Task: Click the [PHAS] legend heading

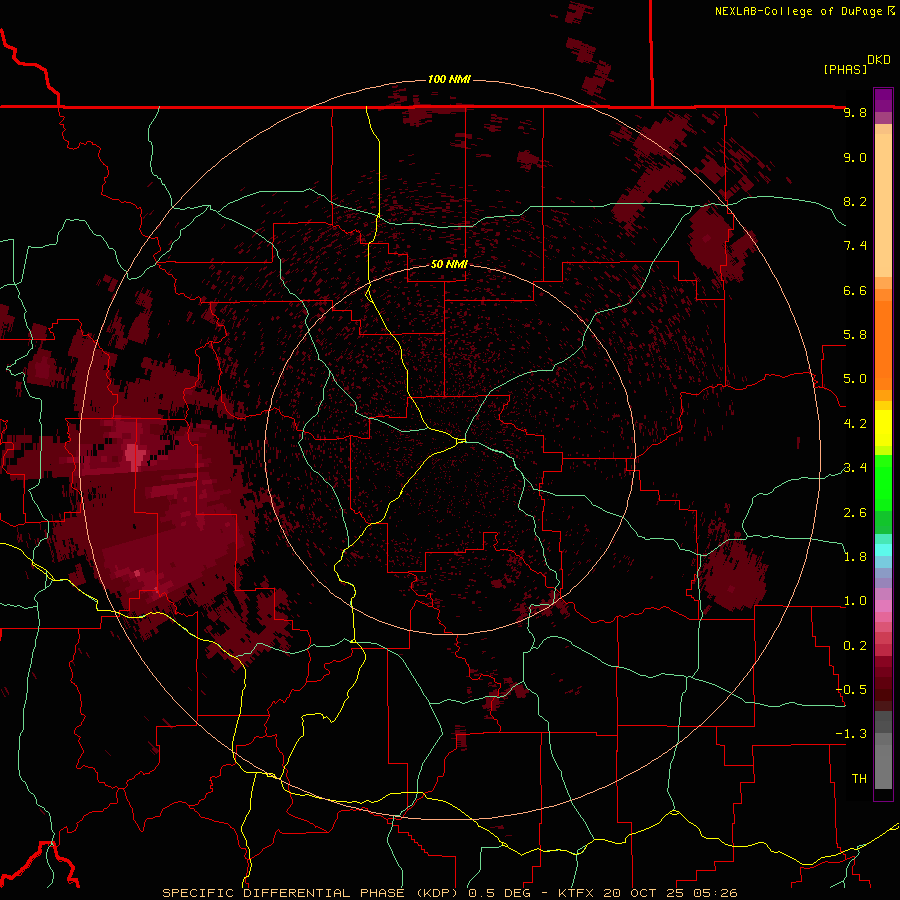Action: pyautogui.click(x=845, y=69)
